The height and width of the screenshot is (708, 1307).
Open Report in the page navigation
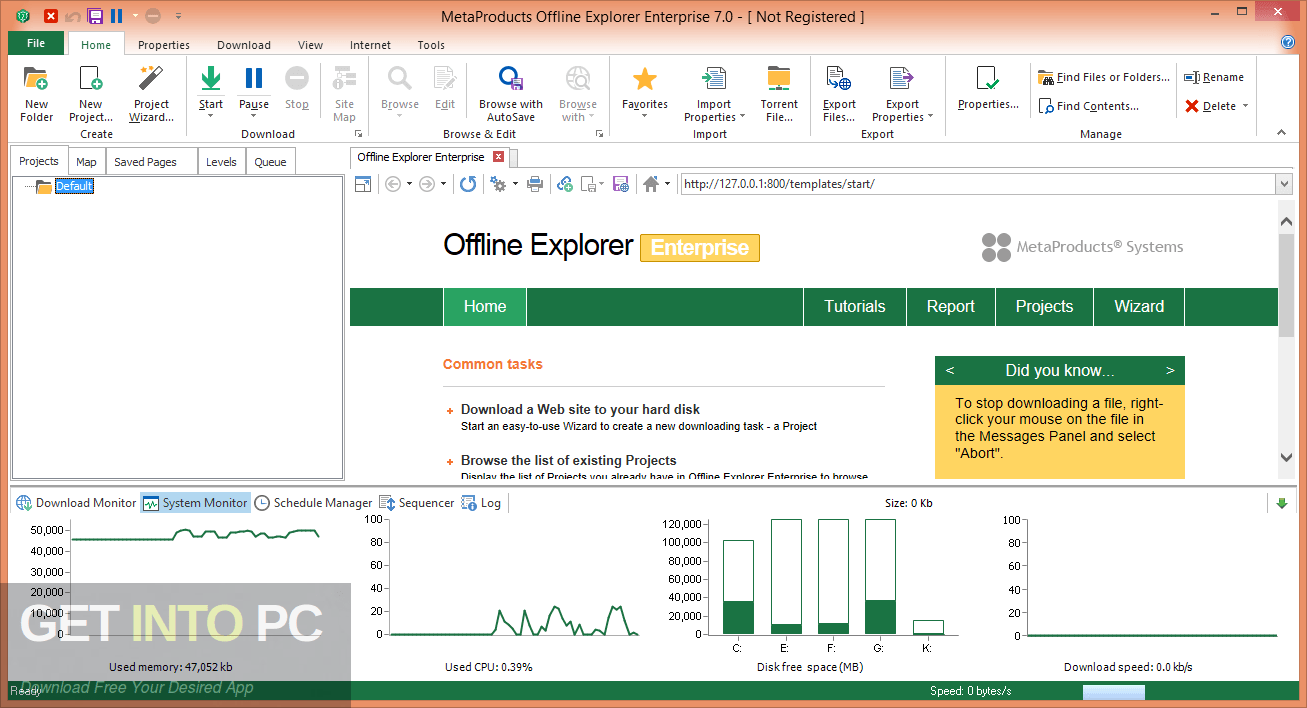tap(951, 307)
